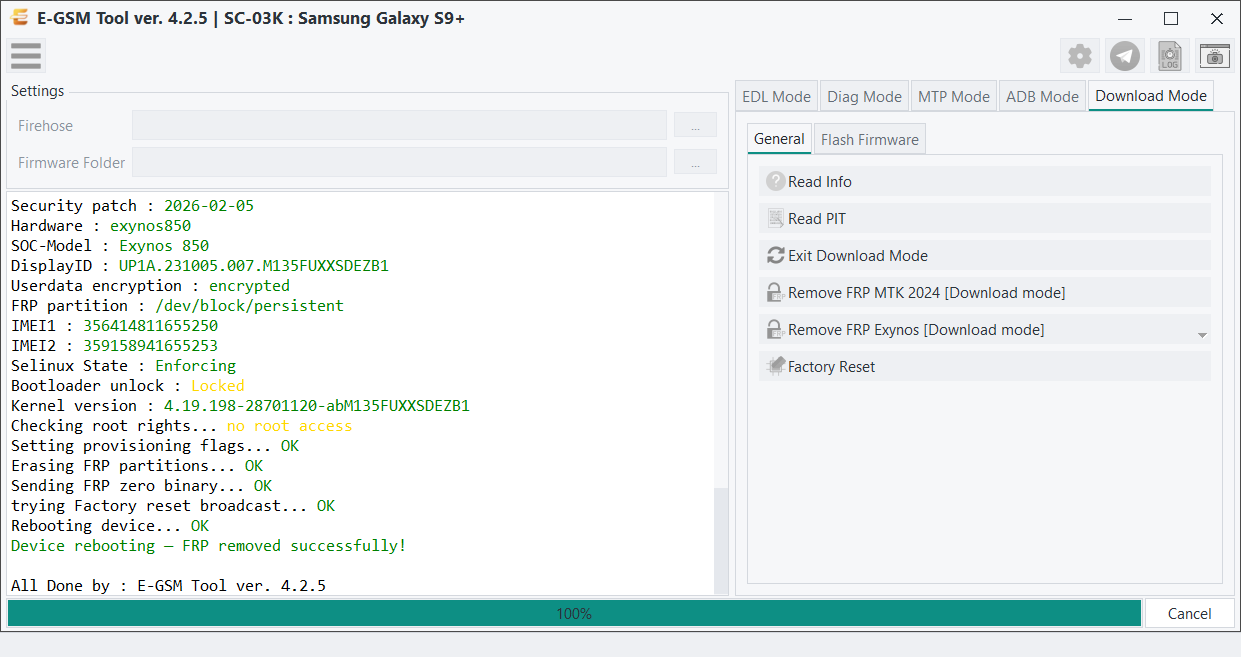Viewport: 1241px width, 657px height.
Task: Click the Kernel version value
Action: pyautogui.click(x=317, y=405)
